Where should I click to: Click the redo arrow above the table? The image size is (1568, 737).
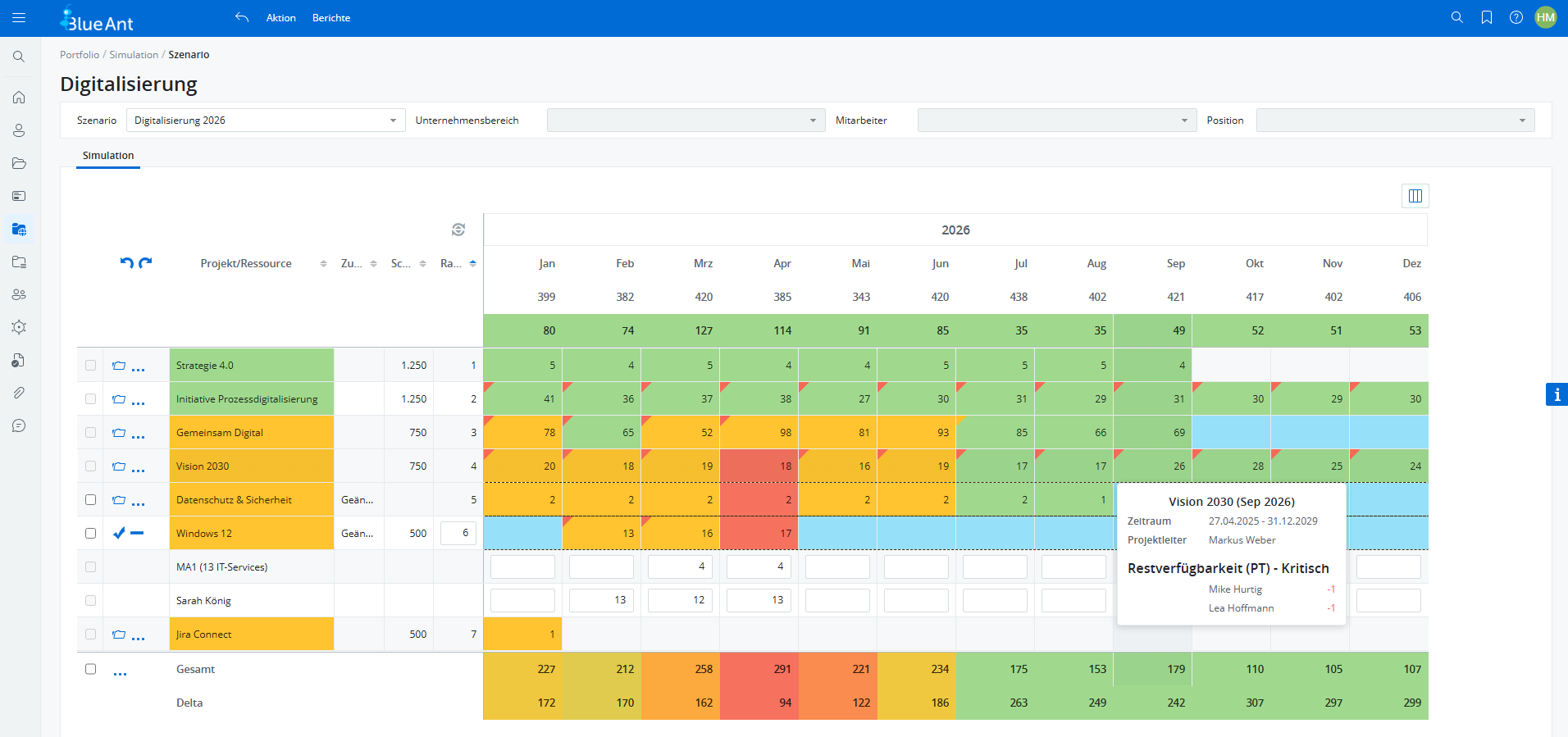click(146, 263)
